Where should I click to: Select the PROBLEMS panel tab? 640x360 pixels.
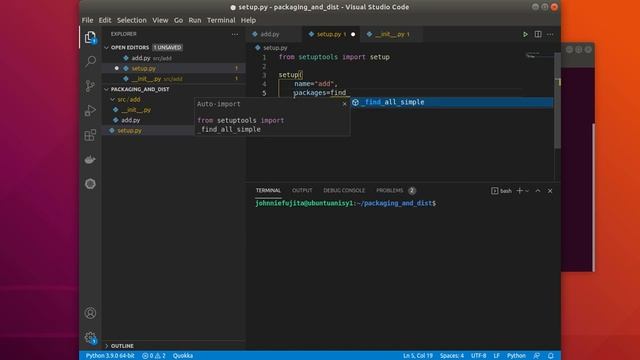[395, 191]
